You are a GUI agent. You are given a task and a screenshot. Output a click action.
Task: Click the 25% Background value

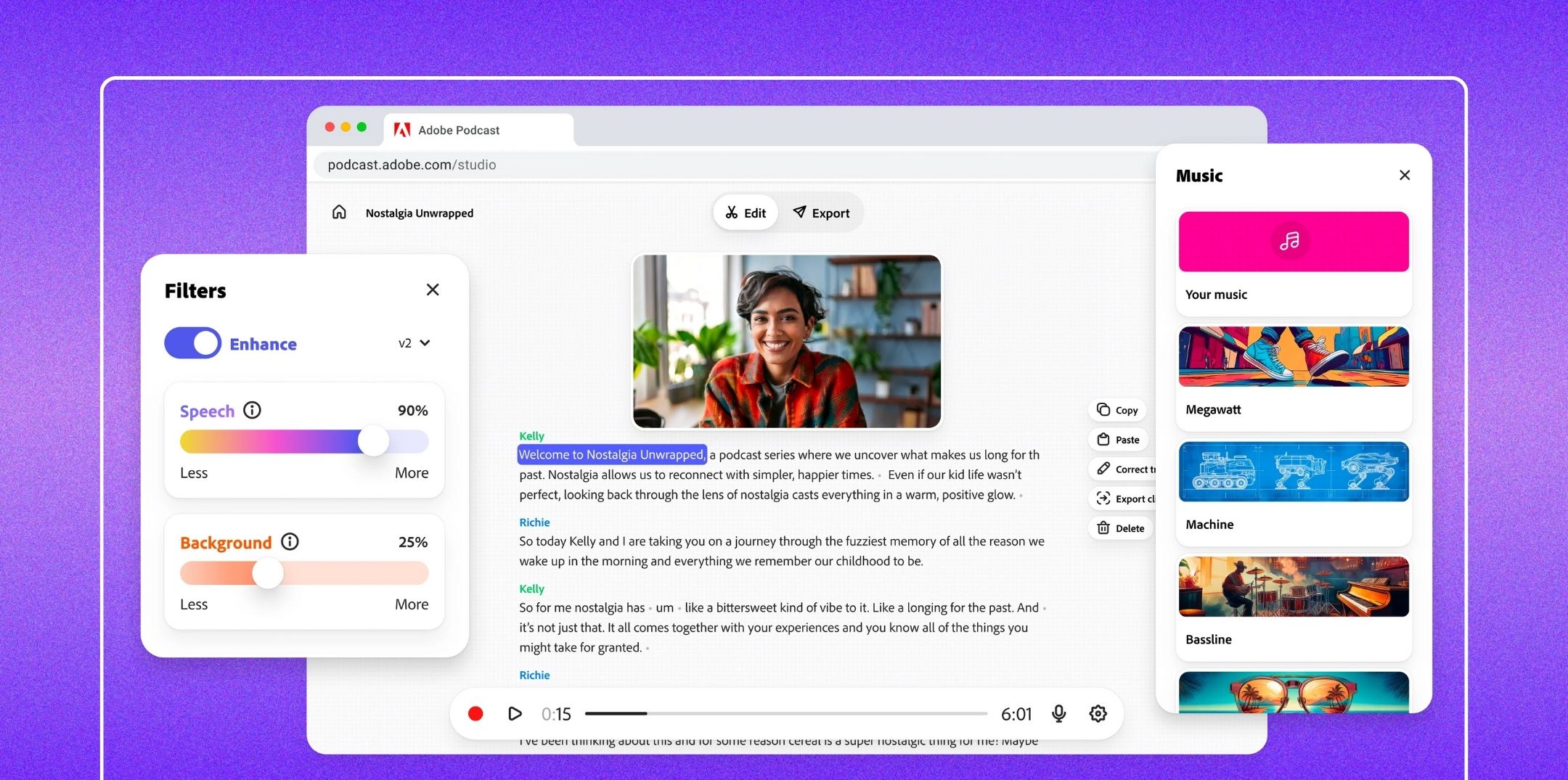(x=412, y=542)
